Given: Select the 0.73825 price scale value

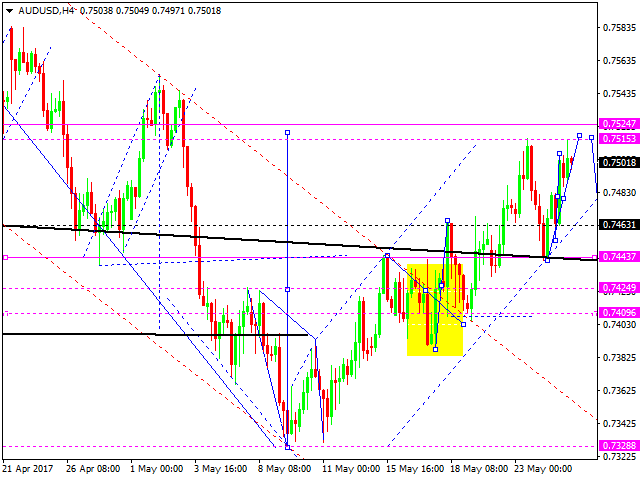Looking at the screenshot, I should [620, 358].
